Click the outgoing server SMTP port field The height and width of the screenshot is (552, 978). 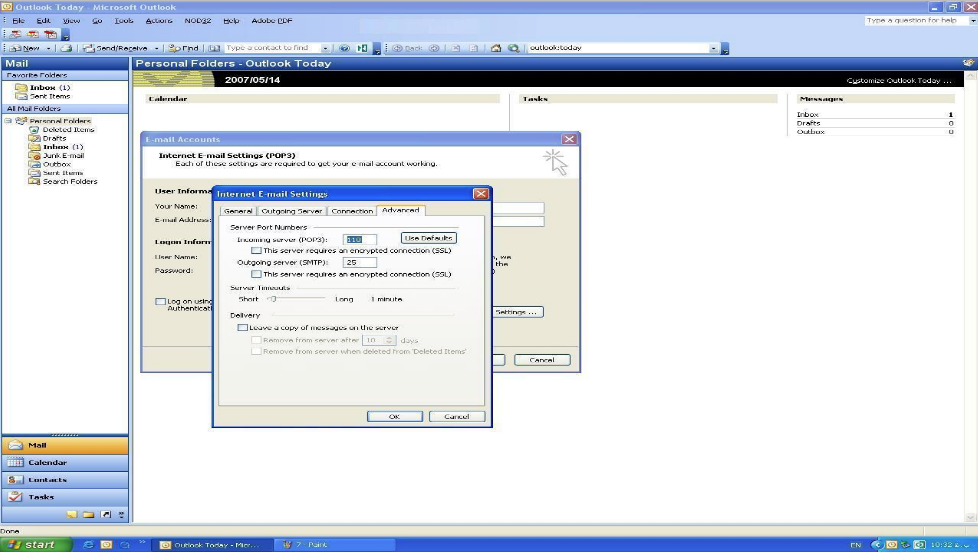click(x=360, y=263)
